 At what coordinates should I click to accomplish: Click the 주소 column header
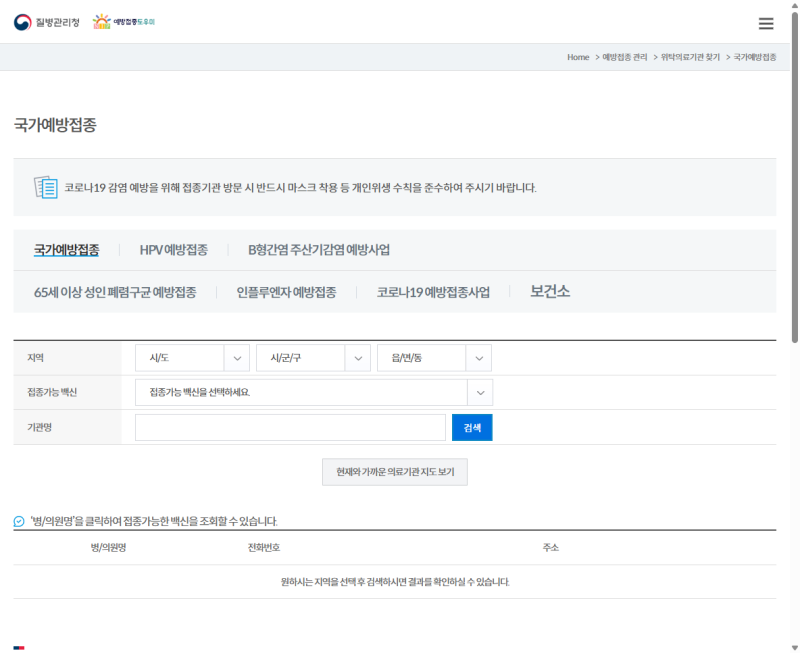551,547
